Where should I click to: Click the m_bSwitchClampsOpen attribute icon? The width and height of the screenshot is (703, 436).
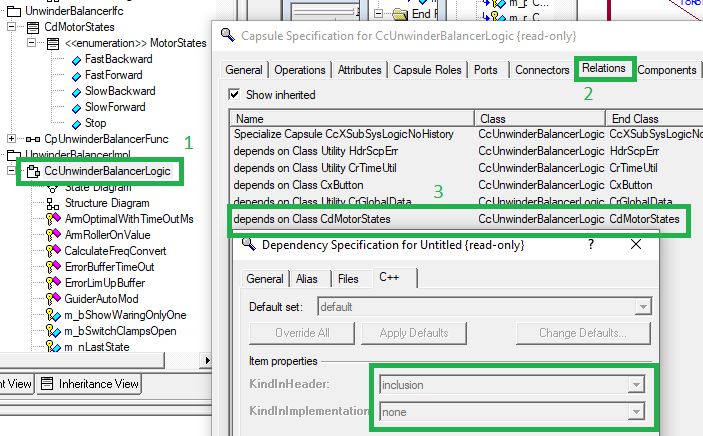53,331
